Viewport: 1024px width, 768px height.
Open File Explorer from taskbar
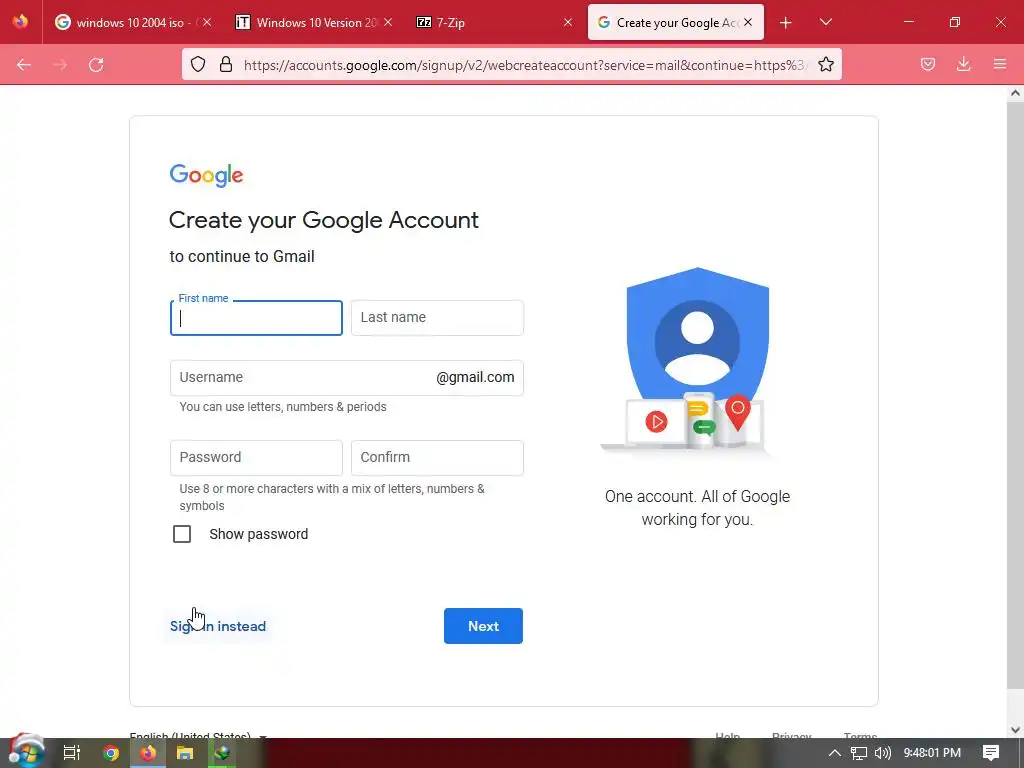185,753
